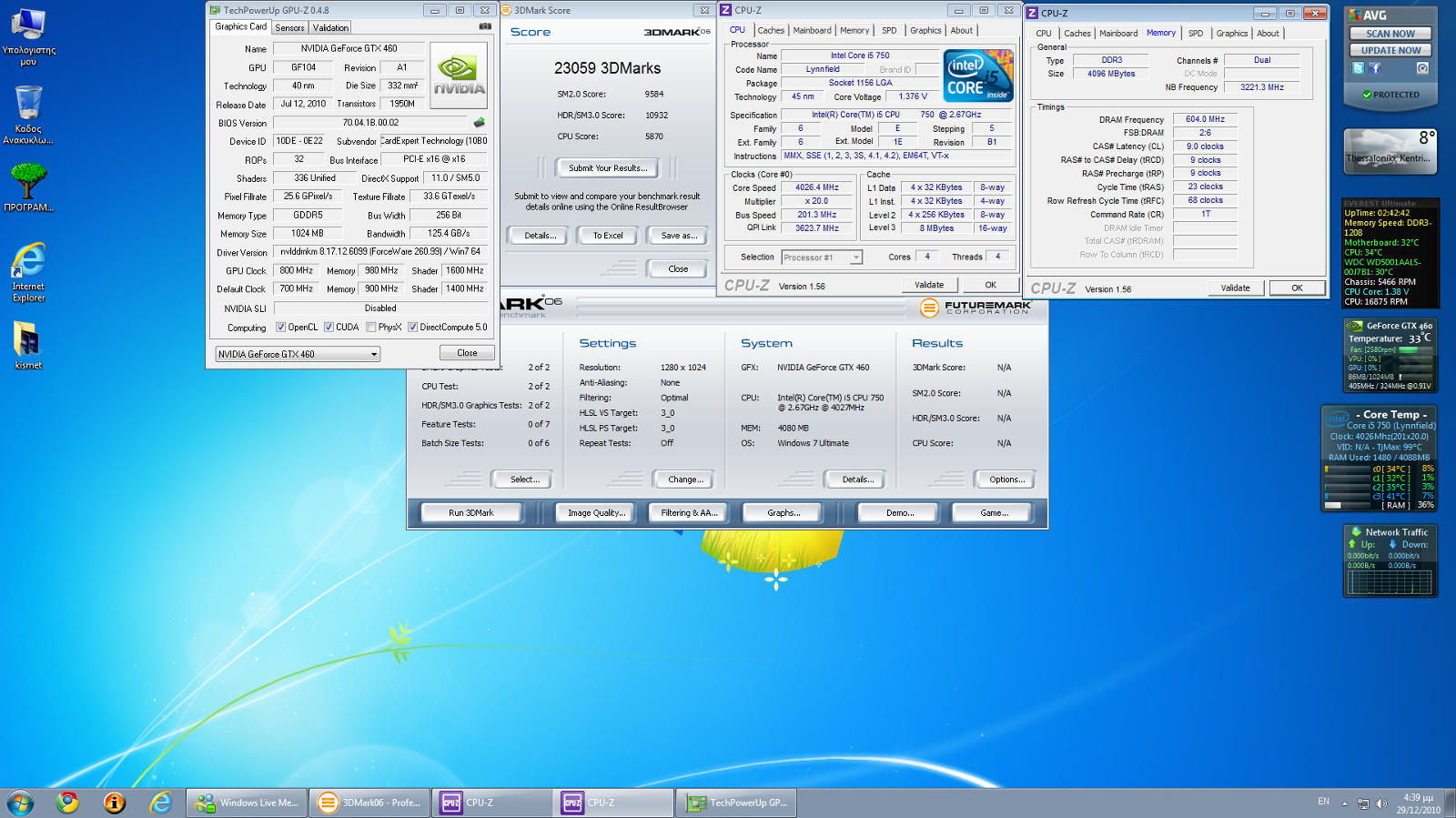This screenshot has width=1456, height=818.
Task: Click the AVG Twitter icon
Action: (1358, 68)
